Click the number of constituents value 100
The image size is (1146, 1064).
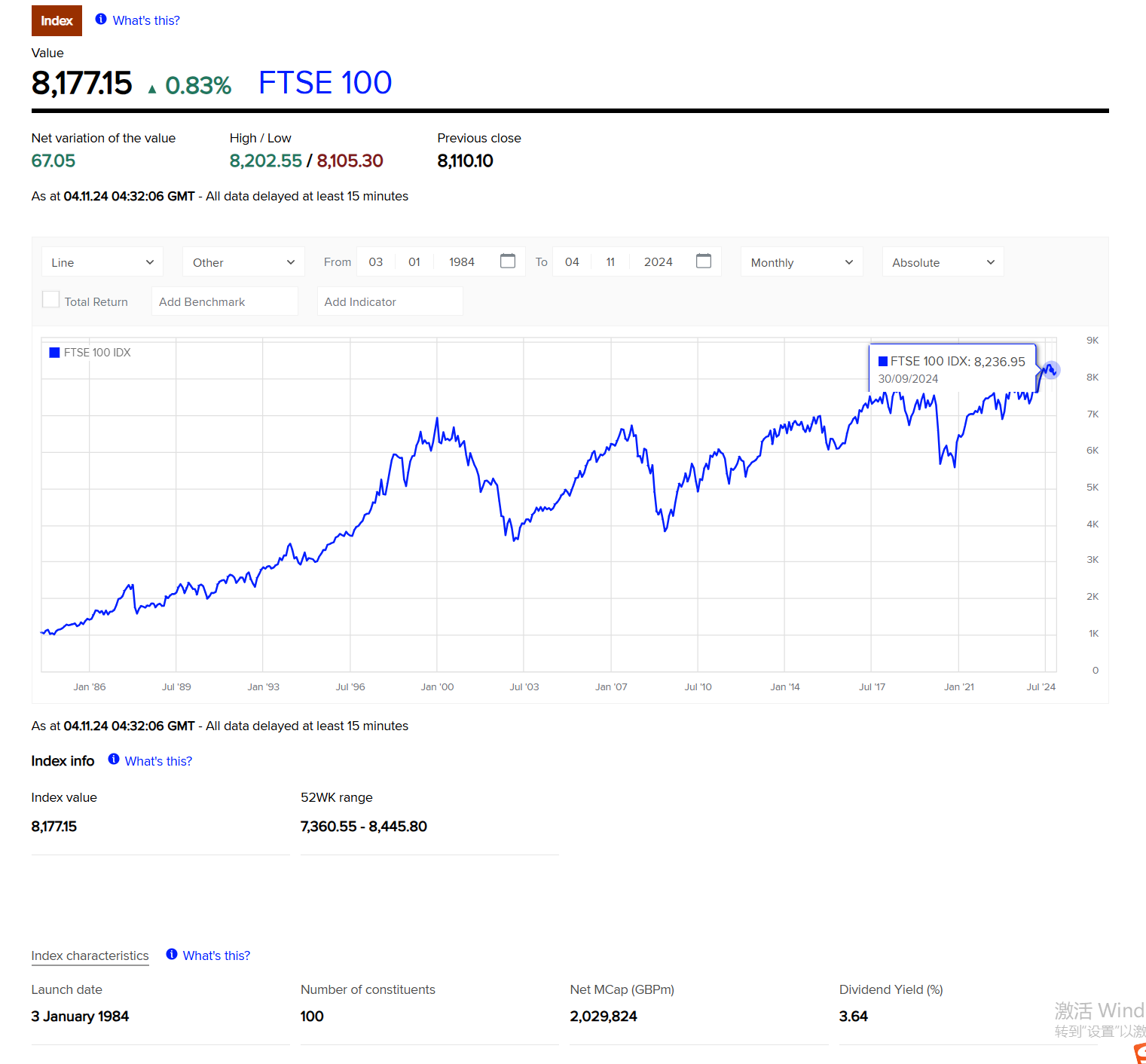pos(312,1016)
